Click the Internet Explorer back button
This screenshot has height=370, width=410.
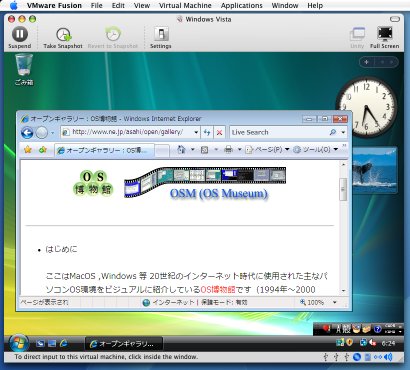[27, 133]
